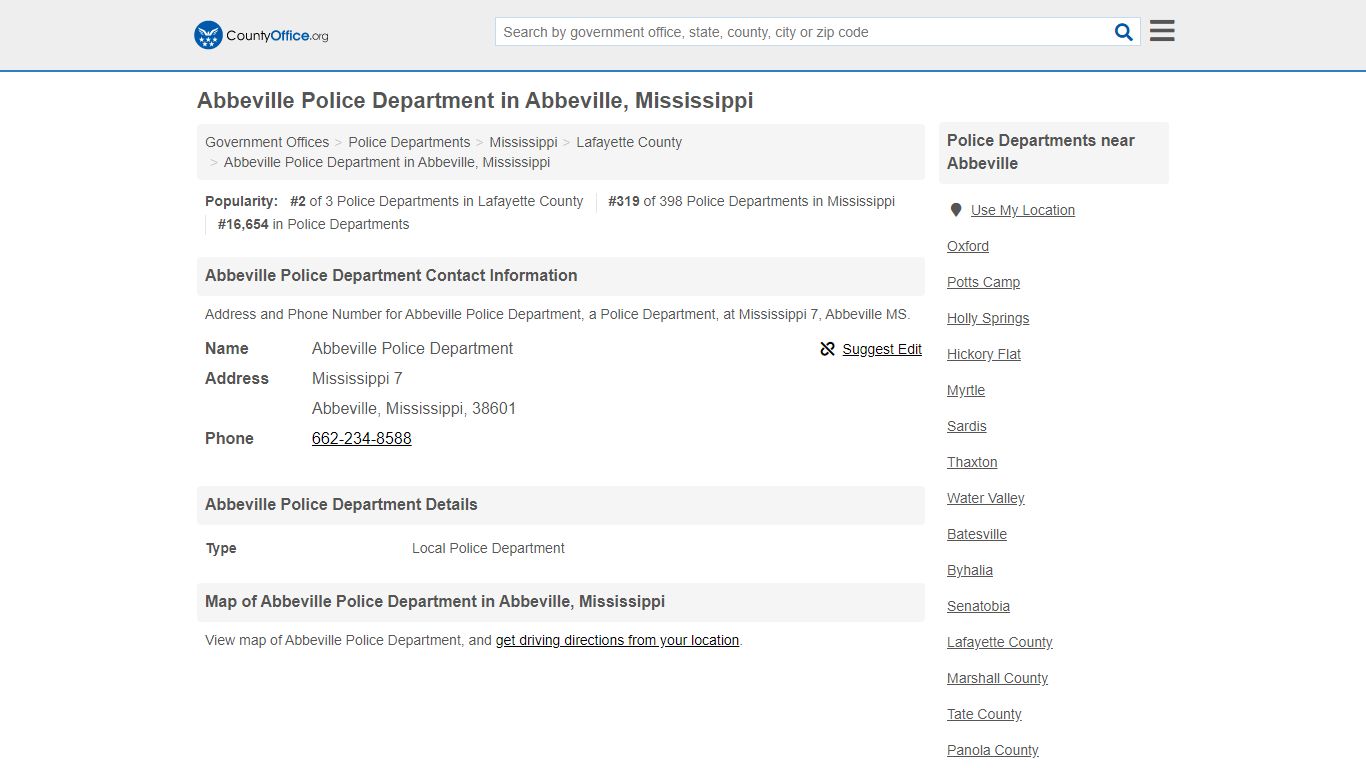Call phone number 662-234-8588
The width and height of the screenshot is (1366, 768).
click(362, 438)
